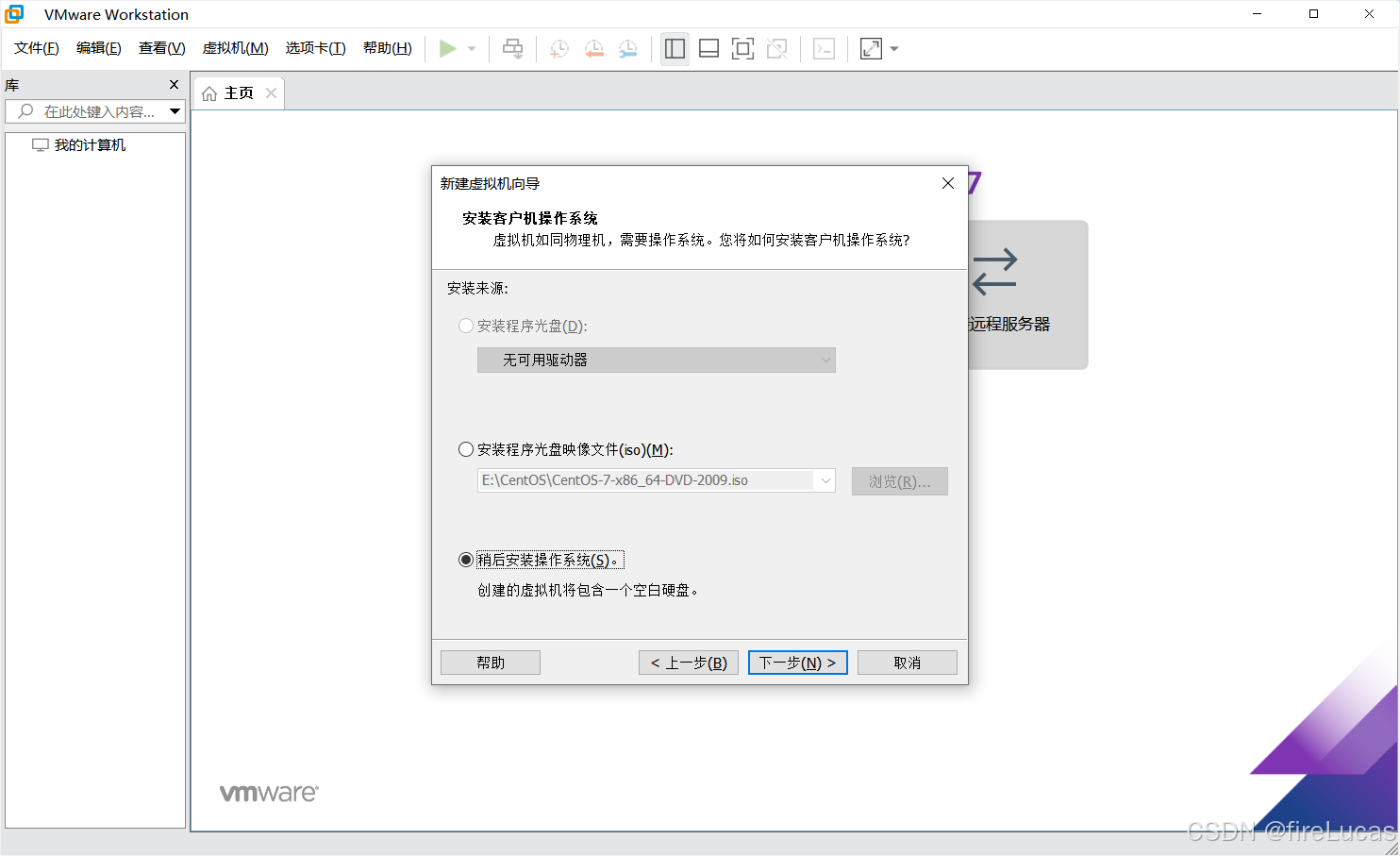Open the 选项卡(T) menu
Image resolution: width=1400 pixels, height=856 pixels.
316,48
